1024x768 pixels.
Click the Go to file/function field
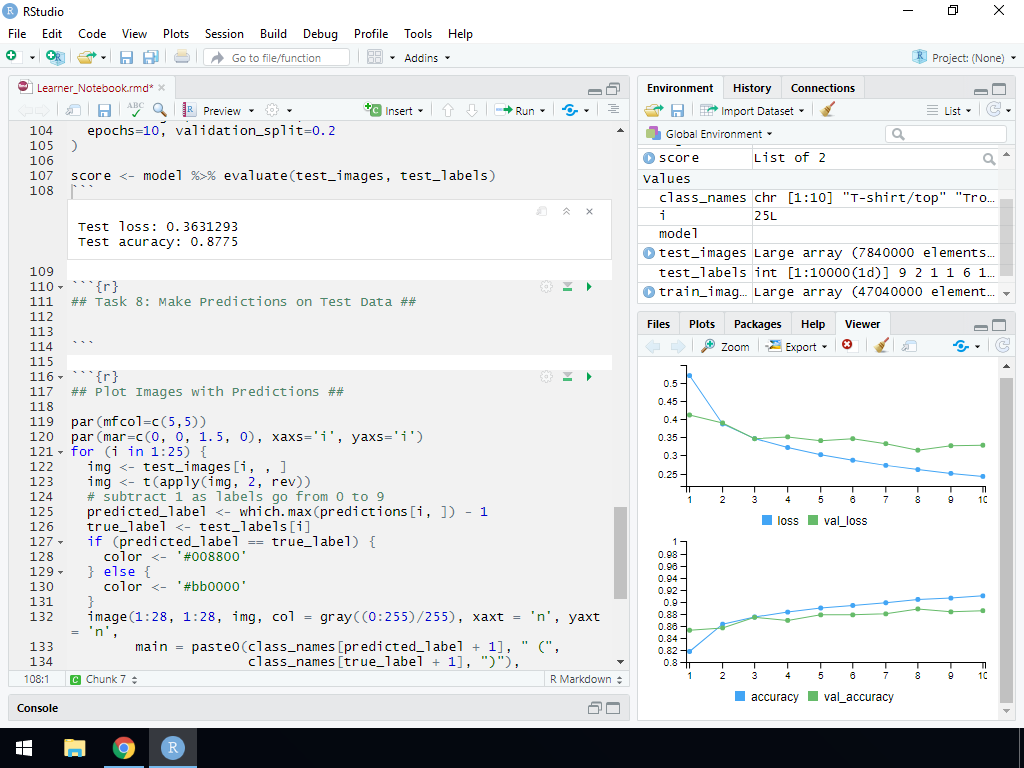pyautogui.click(x=276, y=57)
